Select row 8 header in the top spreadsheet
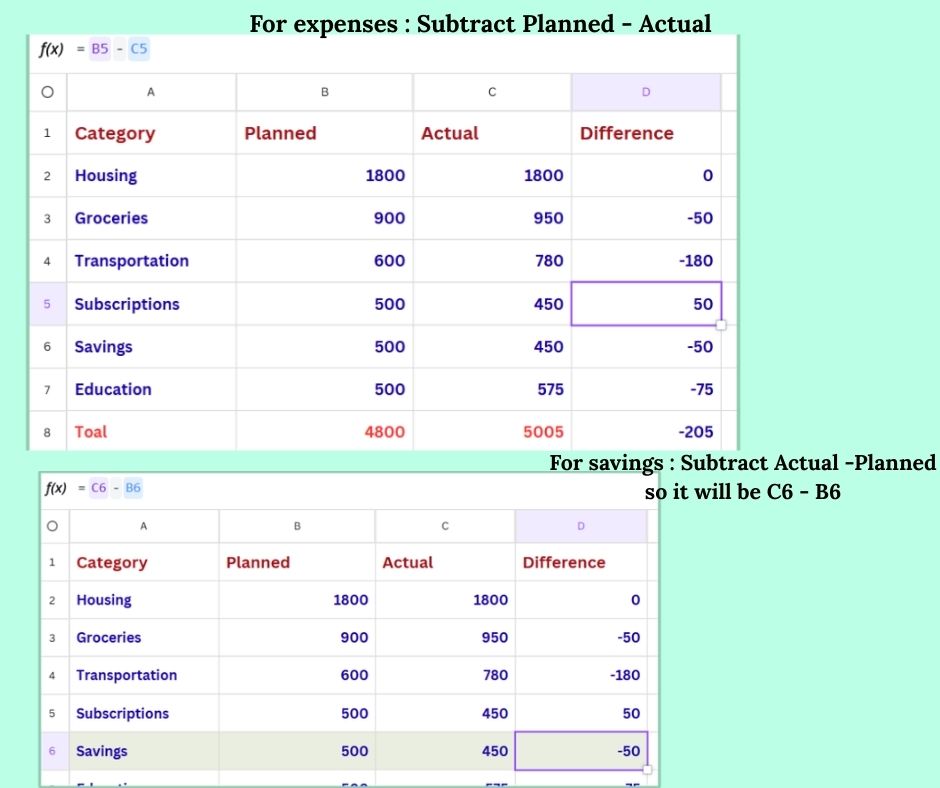Image resolution: width=940 pixels, height=788 pixels. coord(47,432)
